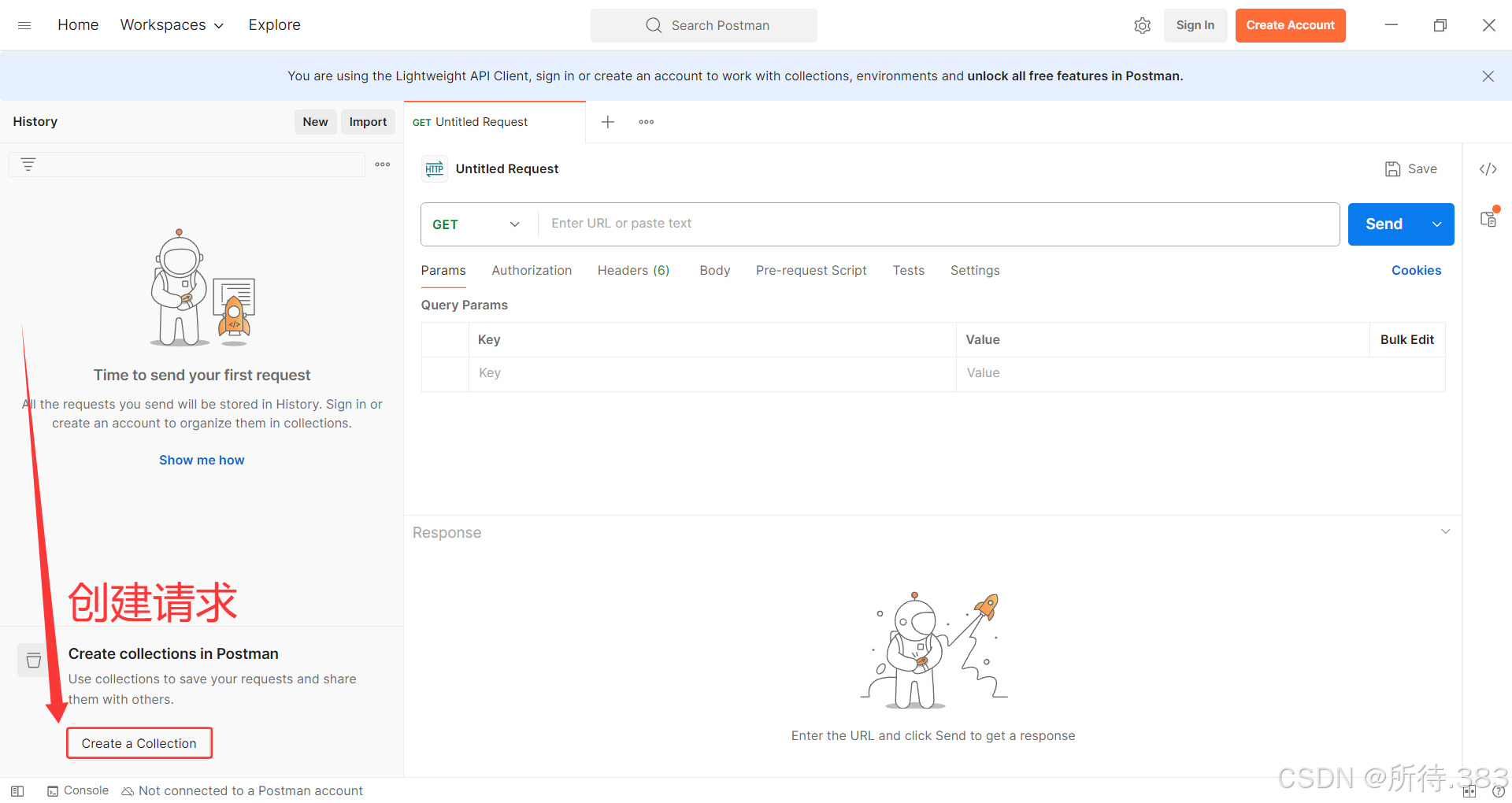This screenshot has height=803, width=1512.
Task: Click the two-pane view icon
Action: 1469,792
